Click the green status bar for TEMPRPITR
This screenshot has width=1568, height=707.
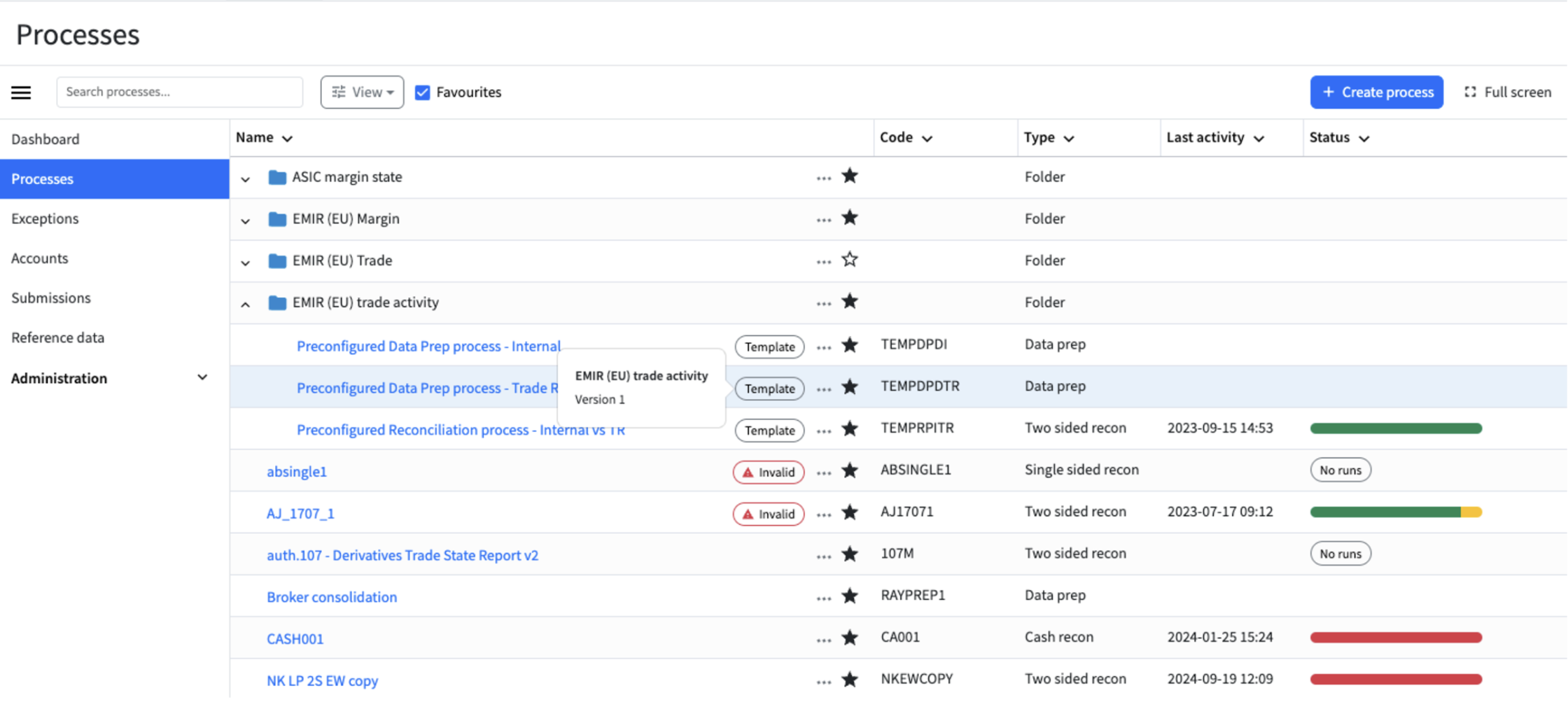(x=1396, y=428)
